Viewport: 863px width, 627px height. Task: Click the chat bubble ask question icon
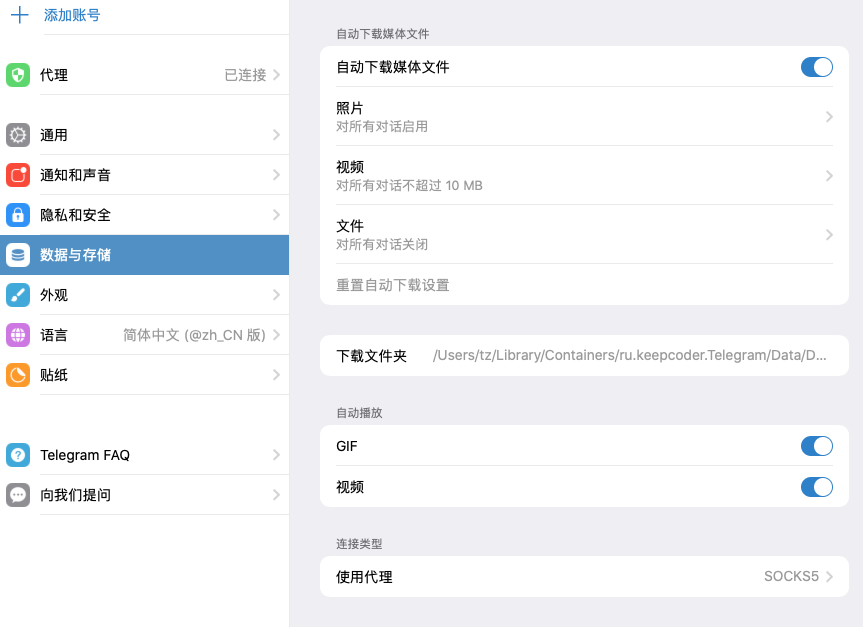point(18,495)
